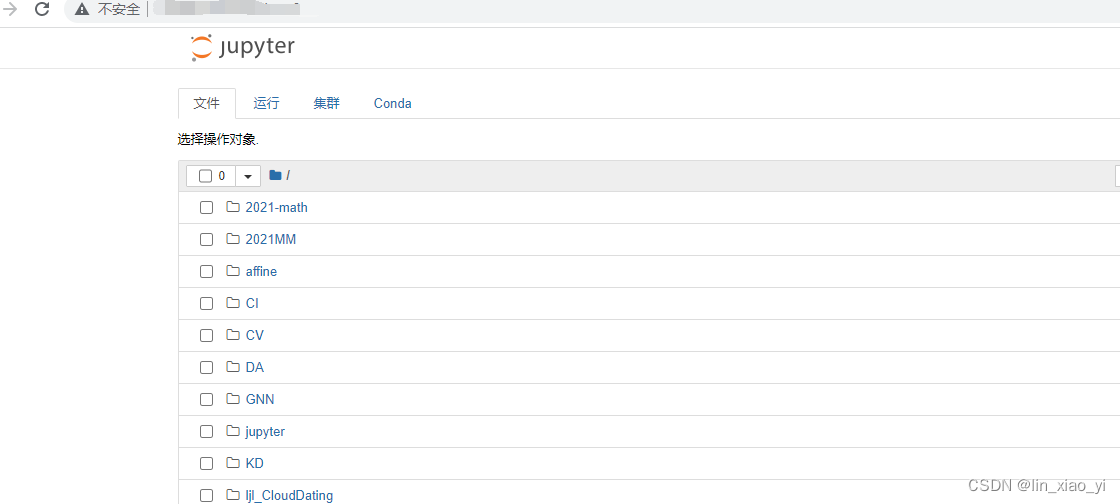
Task: Click the selected count number 0
Action: coord(222,176)
